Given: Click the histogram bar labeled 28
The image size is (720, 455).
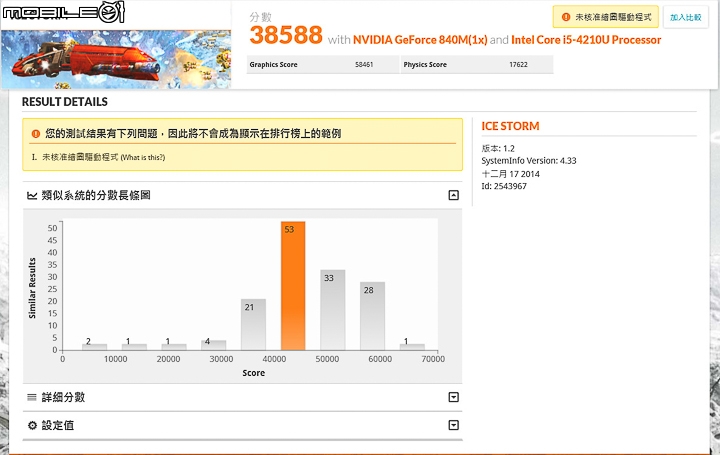Looking at the screenshot, I should tap(372, 316).
